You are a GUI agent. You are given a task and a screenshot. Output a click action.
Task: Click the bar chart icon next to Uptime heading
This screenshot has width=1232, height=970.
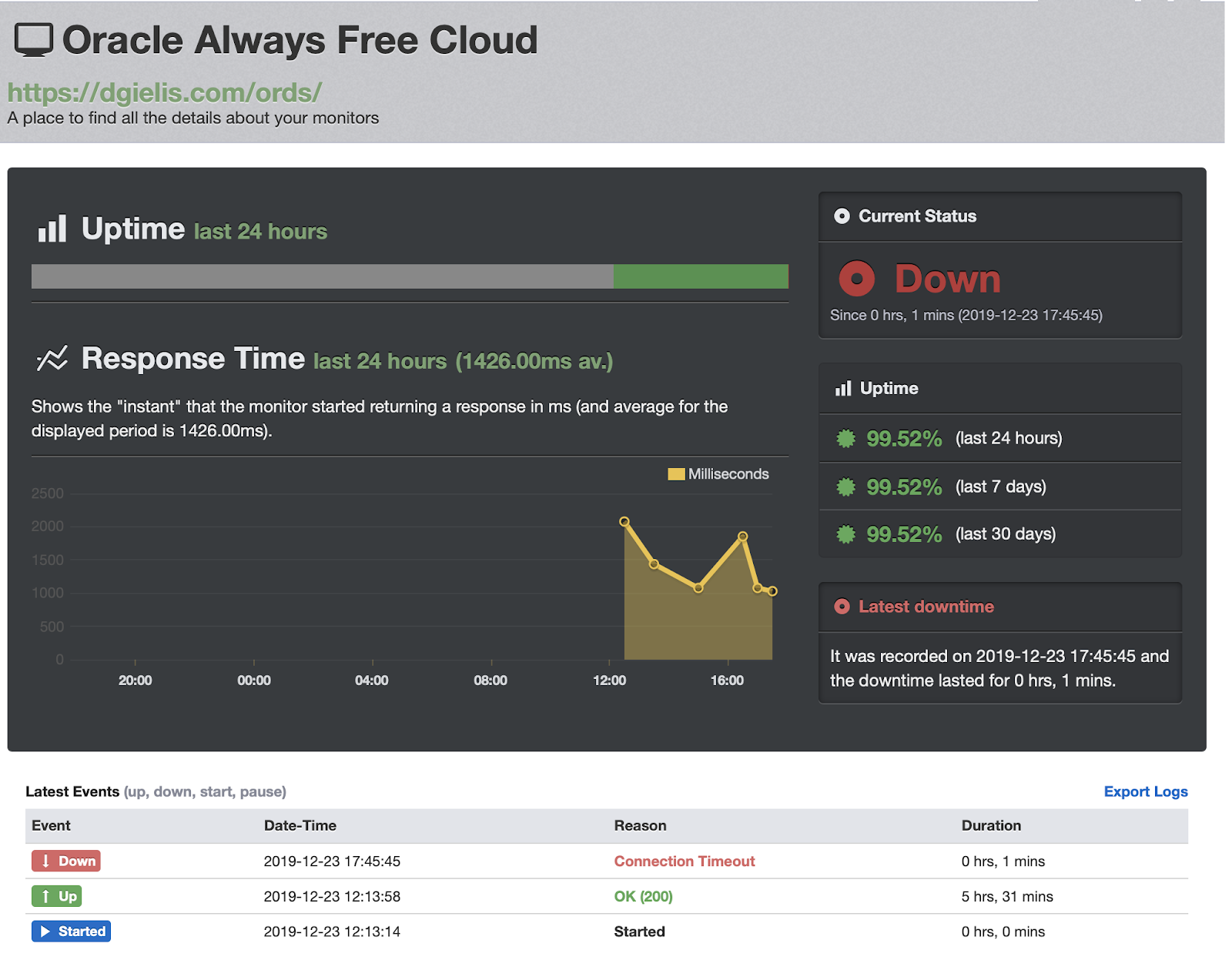[x=52, y=229]
